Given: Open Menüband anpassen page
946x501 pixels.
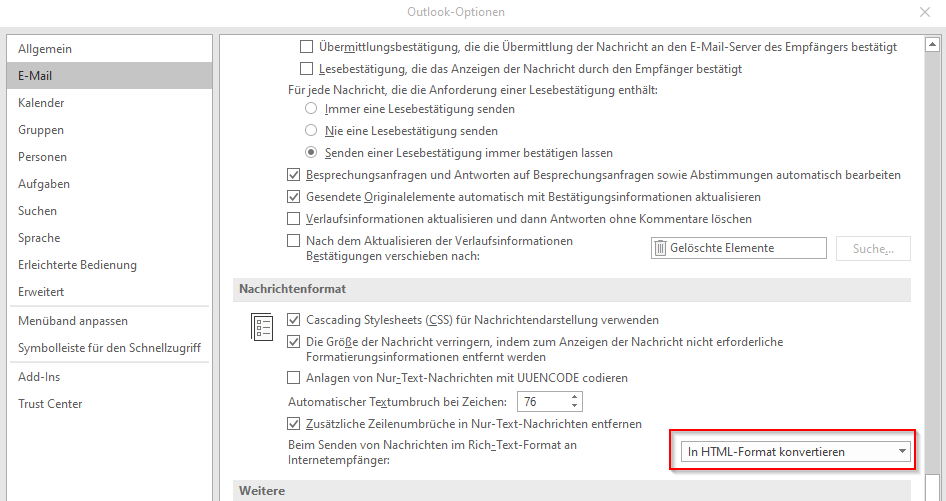Looking at the screenshot, I should pos(109,321).
